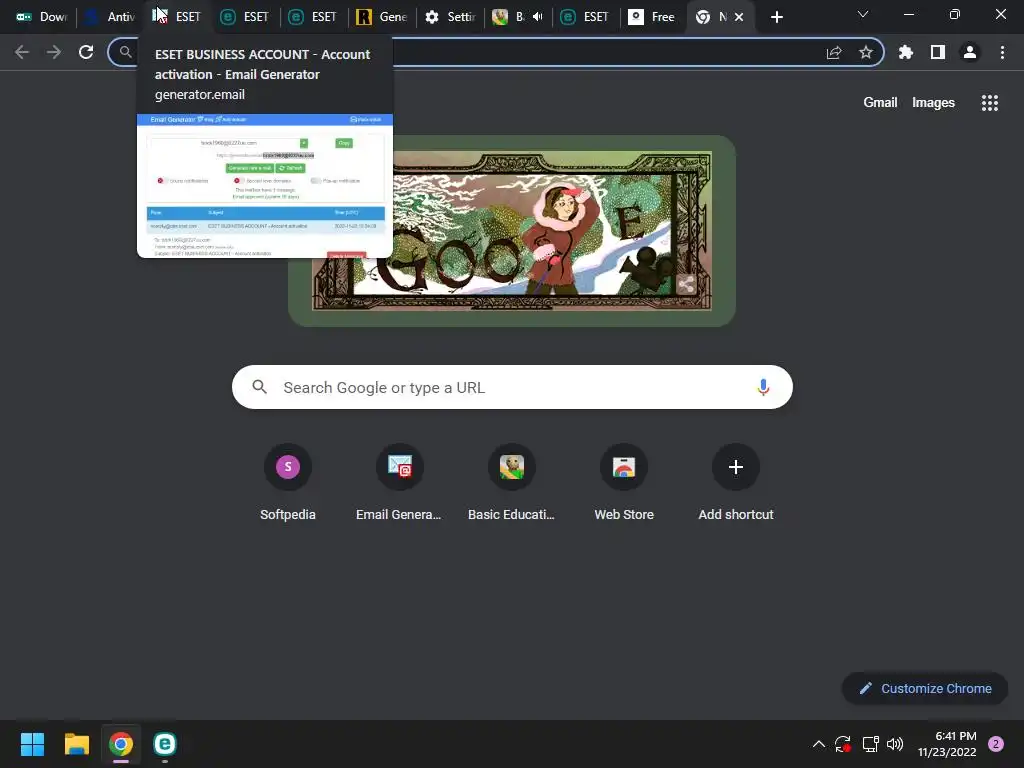This screenshot has height=768, width=1024.
Task: Open the Extensions puzzle-piece menu
Action: [906, 52]
